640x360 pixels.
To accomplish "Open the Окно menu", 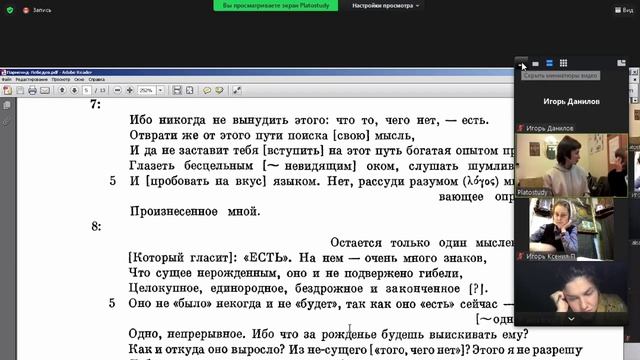I will [x=79, y=80].
